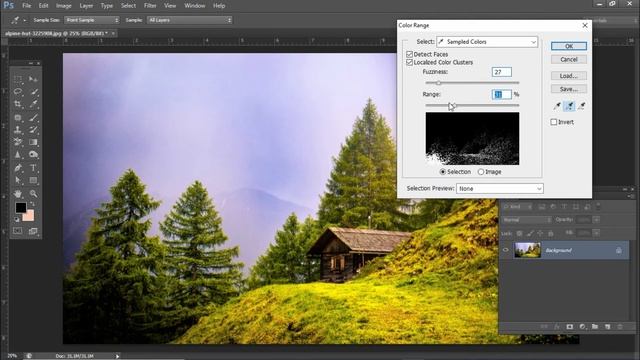Image resolution: width=640 pixels, height=360 pixels.
Task: Open the Filter menu
Action: 150,6
